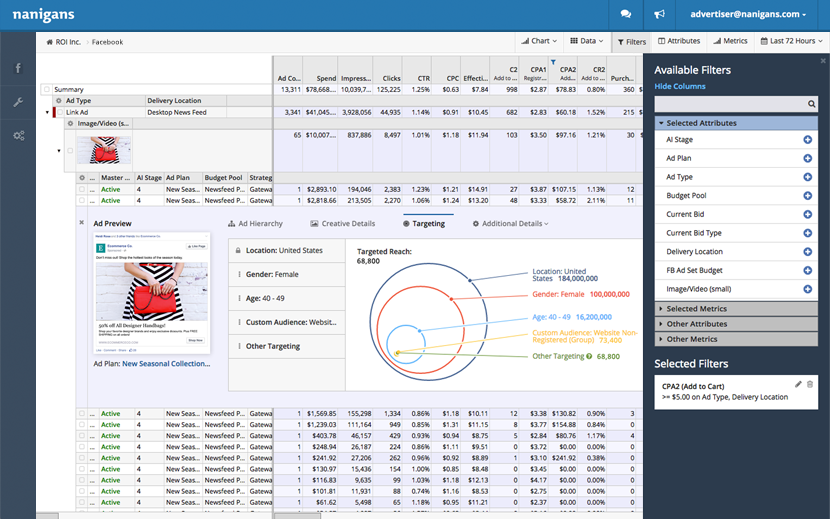Expand the Other Attributes section

pyautogui.click(x=697, y=324)
